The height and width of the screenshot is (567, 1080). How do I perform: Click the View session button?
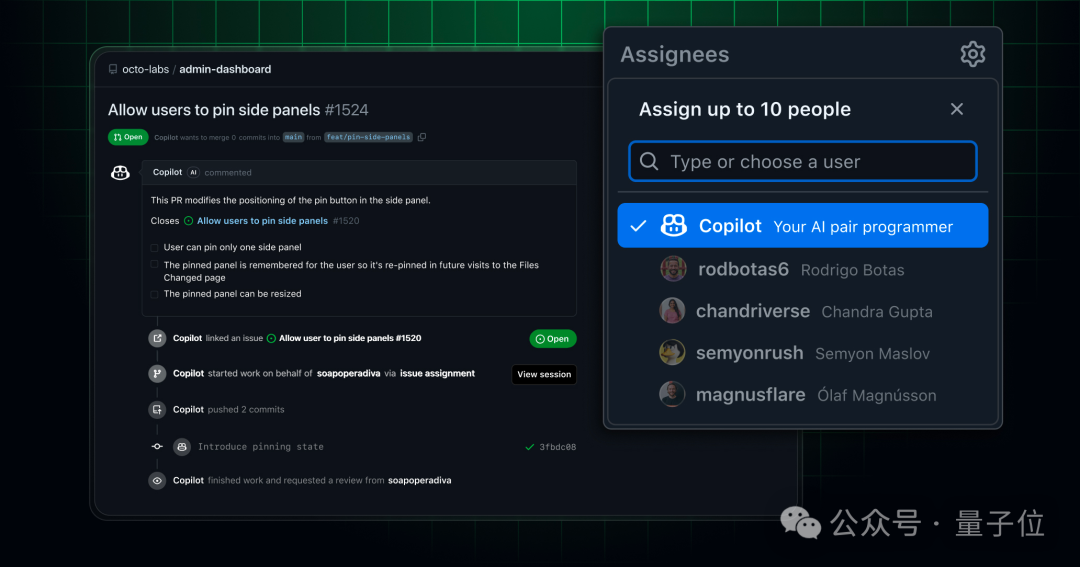pyautogui.click(x=544, y=374)
